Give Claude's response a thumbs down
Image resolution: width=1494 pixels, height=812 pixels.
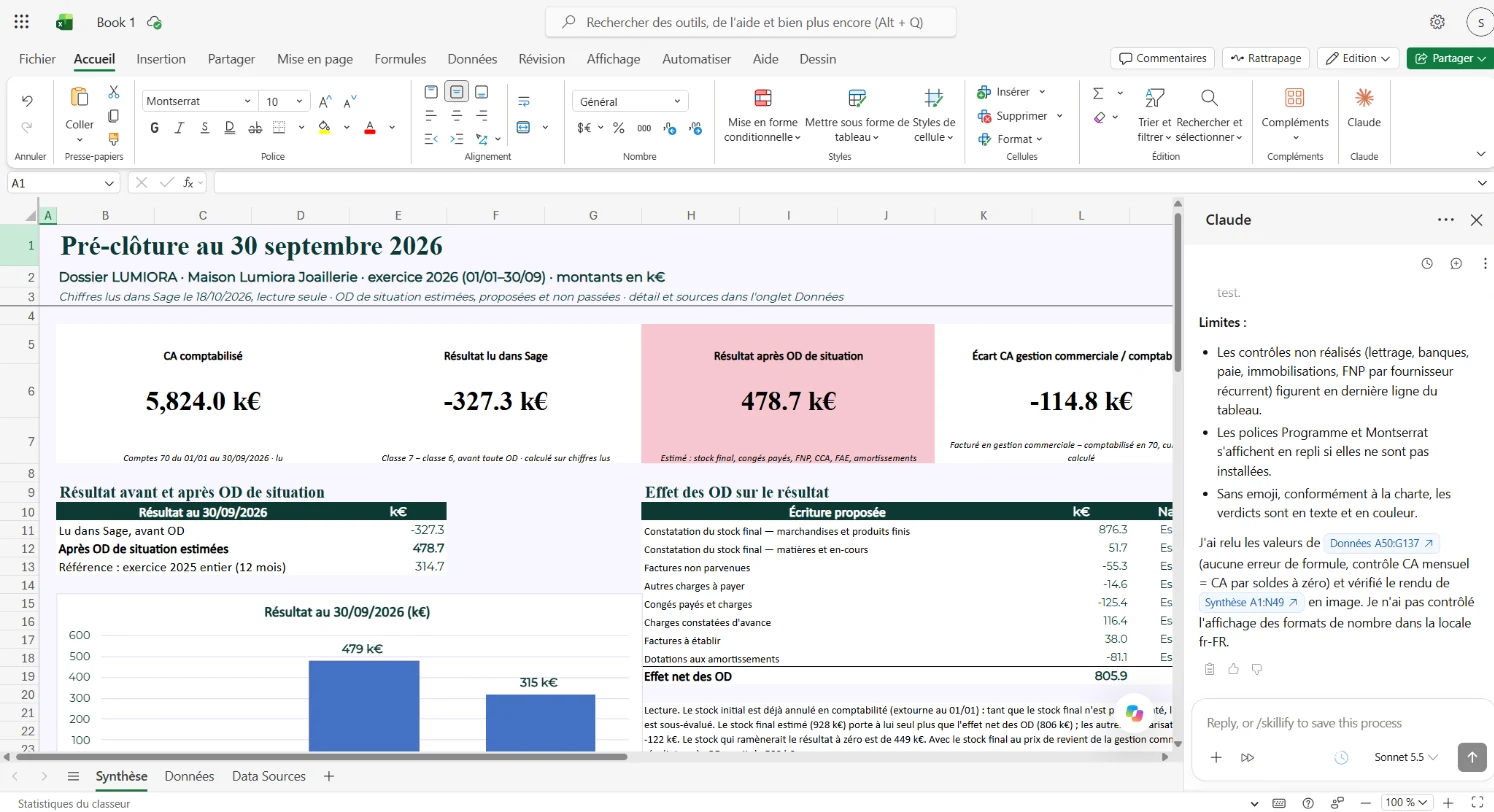[x=1257, y=669]
